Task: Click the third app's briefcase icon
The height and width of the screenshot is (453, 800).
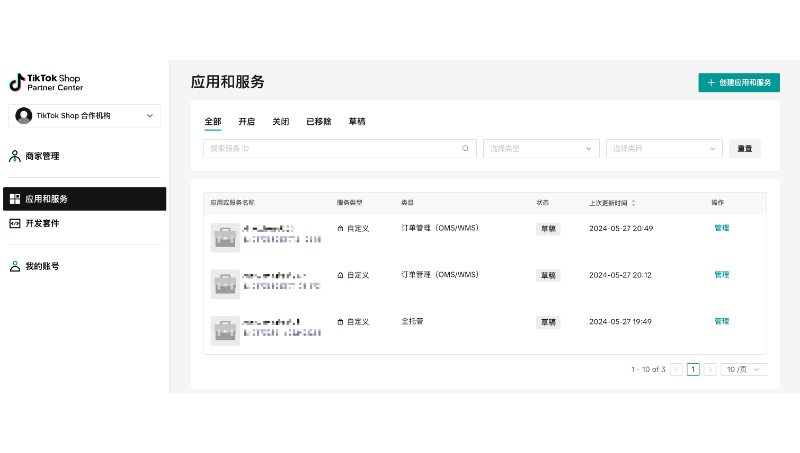Action: (225, 330)
